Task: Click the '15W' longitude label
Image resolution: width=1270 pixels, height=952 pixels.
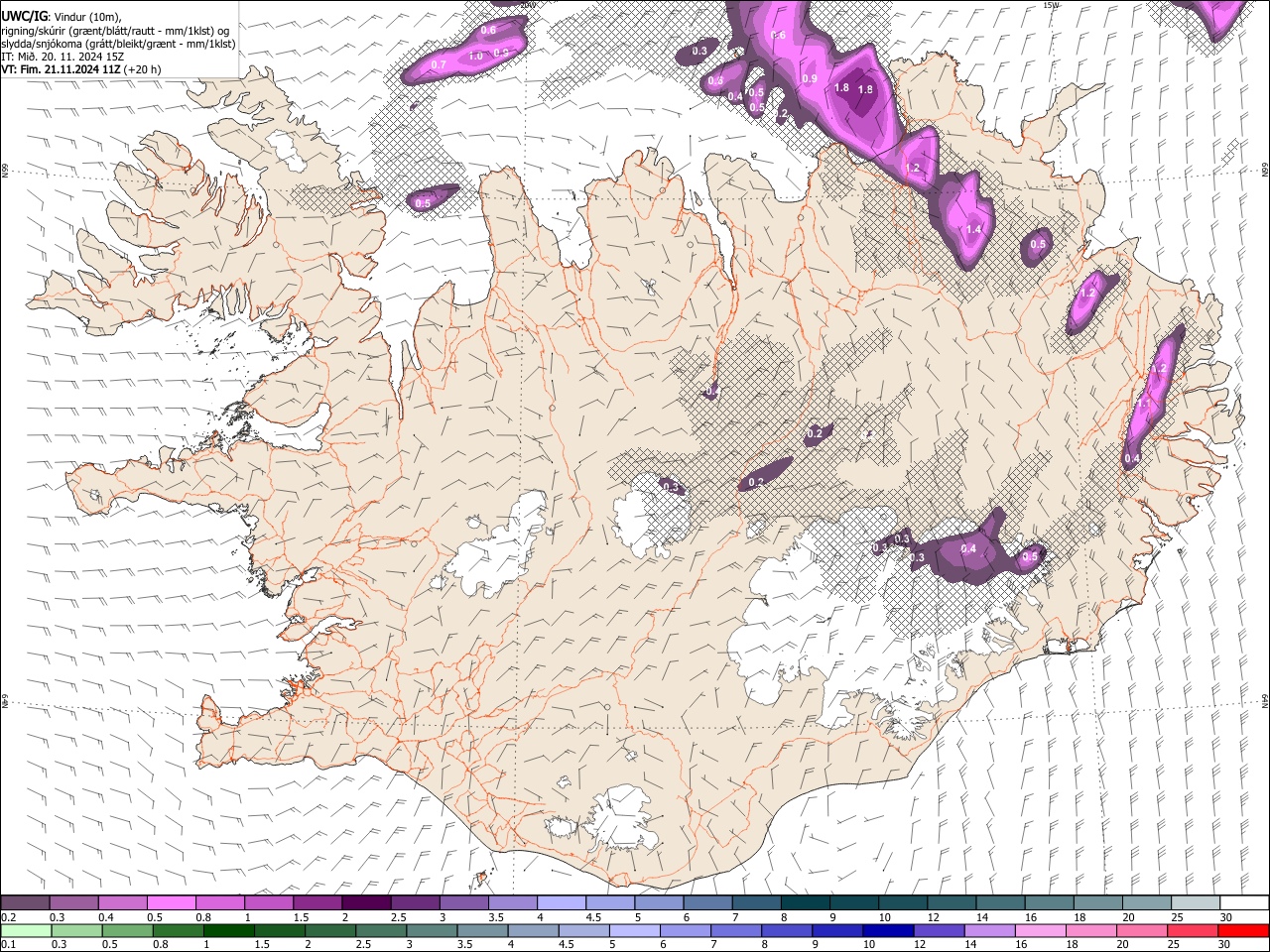Action: [1051, 5]
